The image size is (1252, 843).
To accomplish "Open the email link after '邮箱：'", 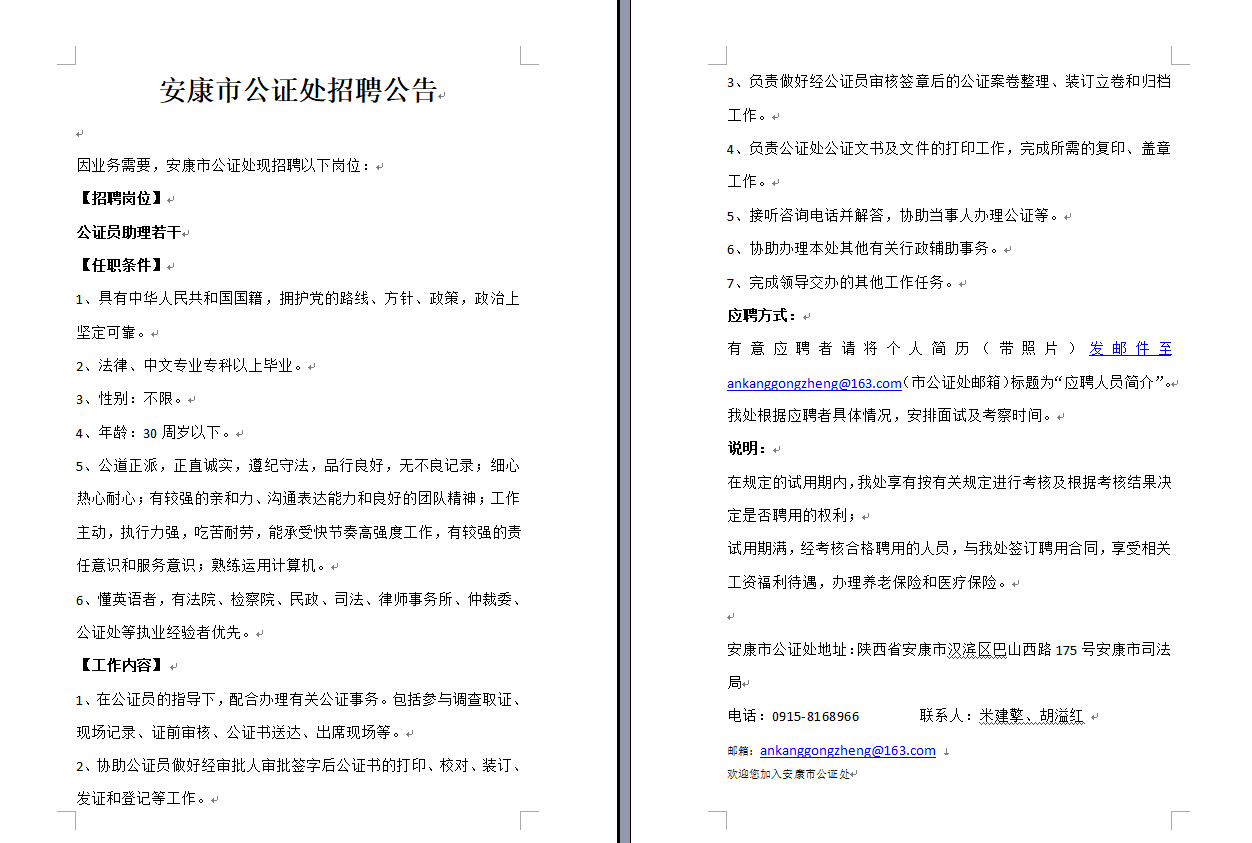I will pyautogui.click(x=848, y=750).
